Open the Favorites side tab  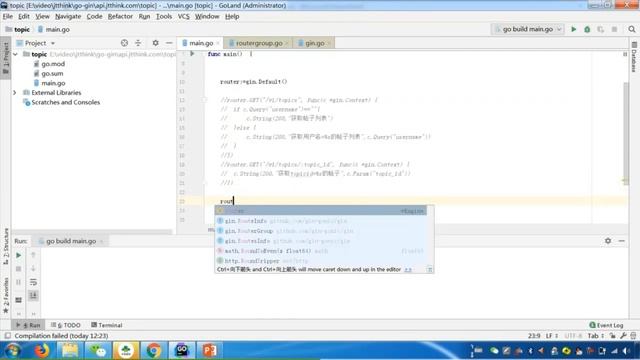coord(6,295)
